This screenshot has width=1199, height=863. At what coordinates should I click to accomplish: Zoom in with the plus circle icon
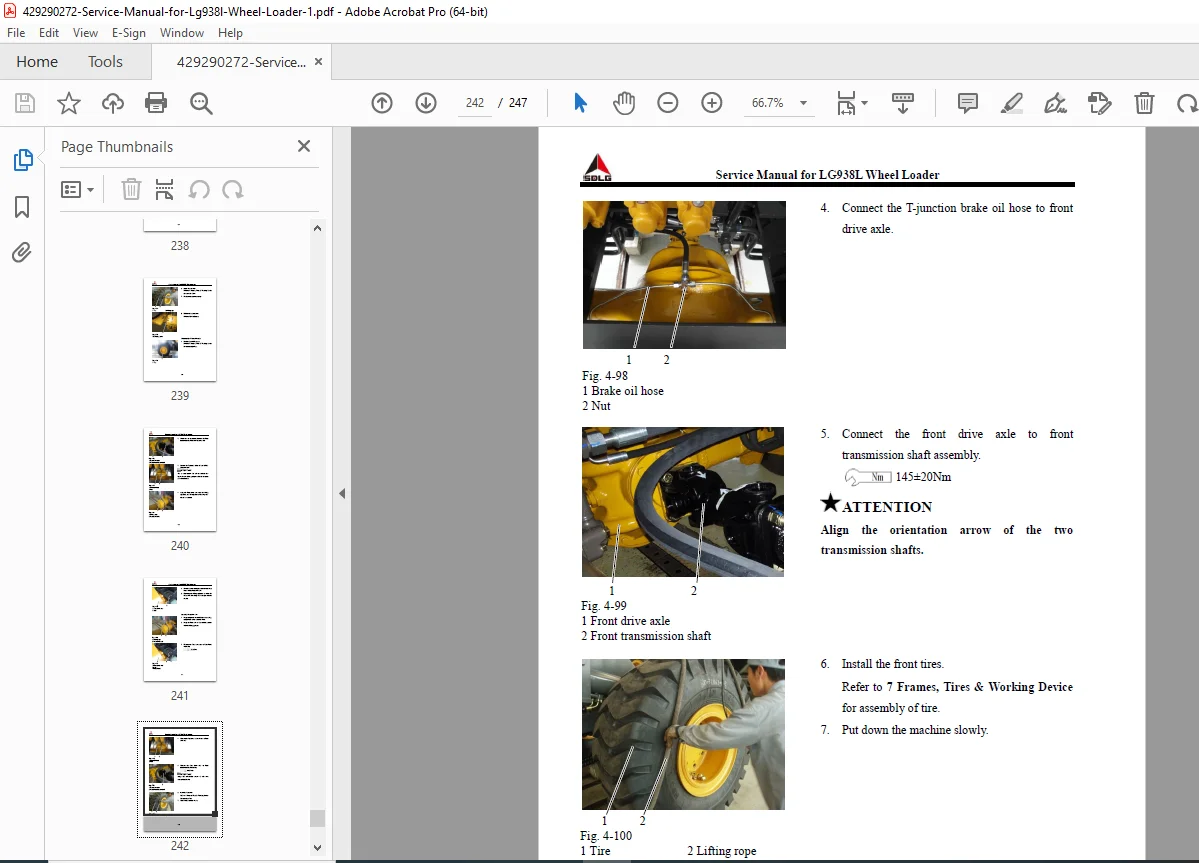(x=712, y=102)
